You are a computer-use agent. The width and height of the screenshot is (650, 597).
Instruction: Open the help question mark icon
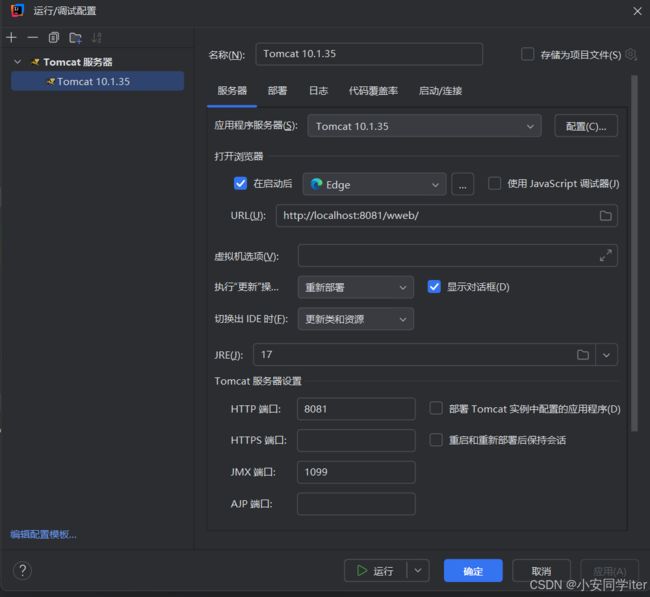[22, 570]
